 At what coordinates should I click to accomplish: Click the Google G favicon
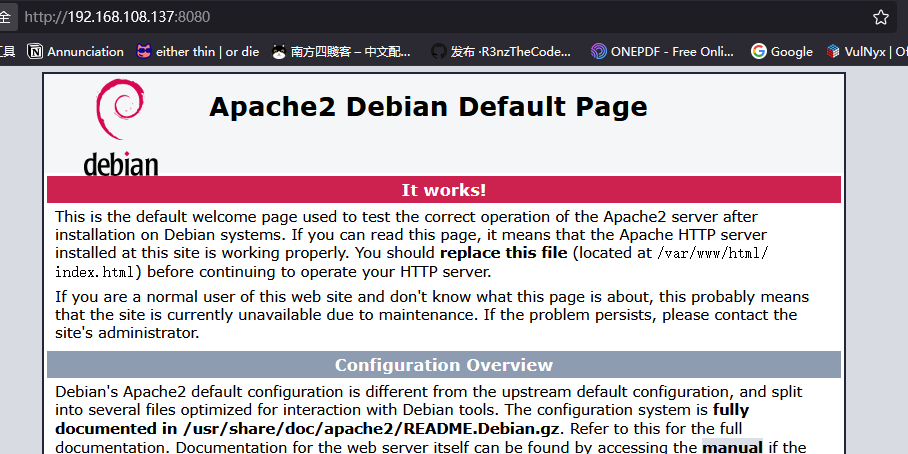point(759,52)
